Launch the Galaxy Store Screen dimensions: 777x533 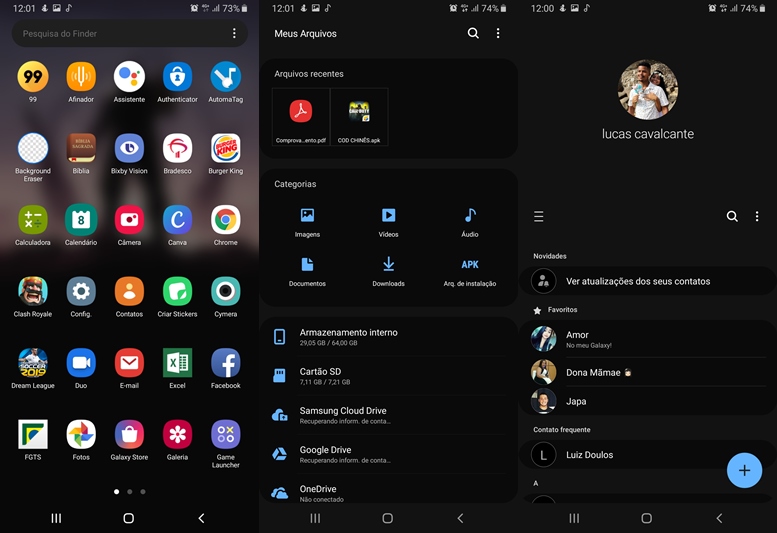click(x=129, y=434)
